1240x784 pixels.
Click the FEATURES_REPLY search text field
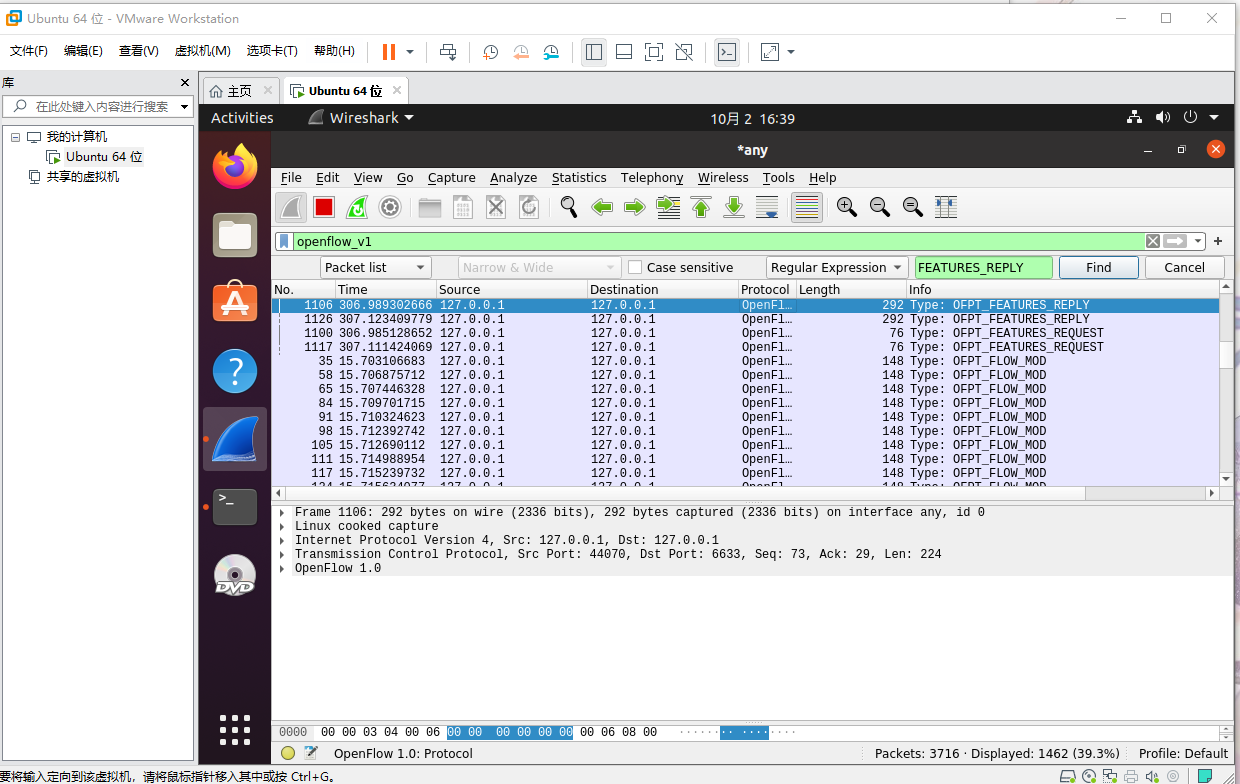984,267
